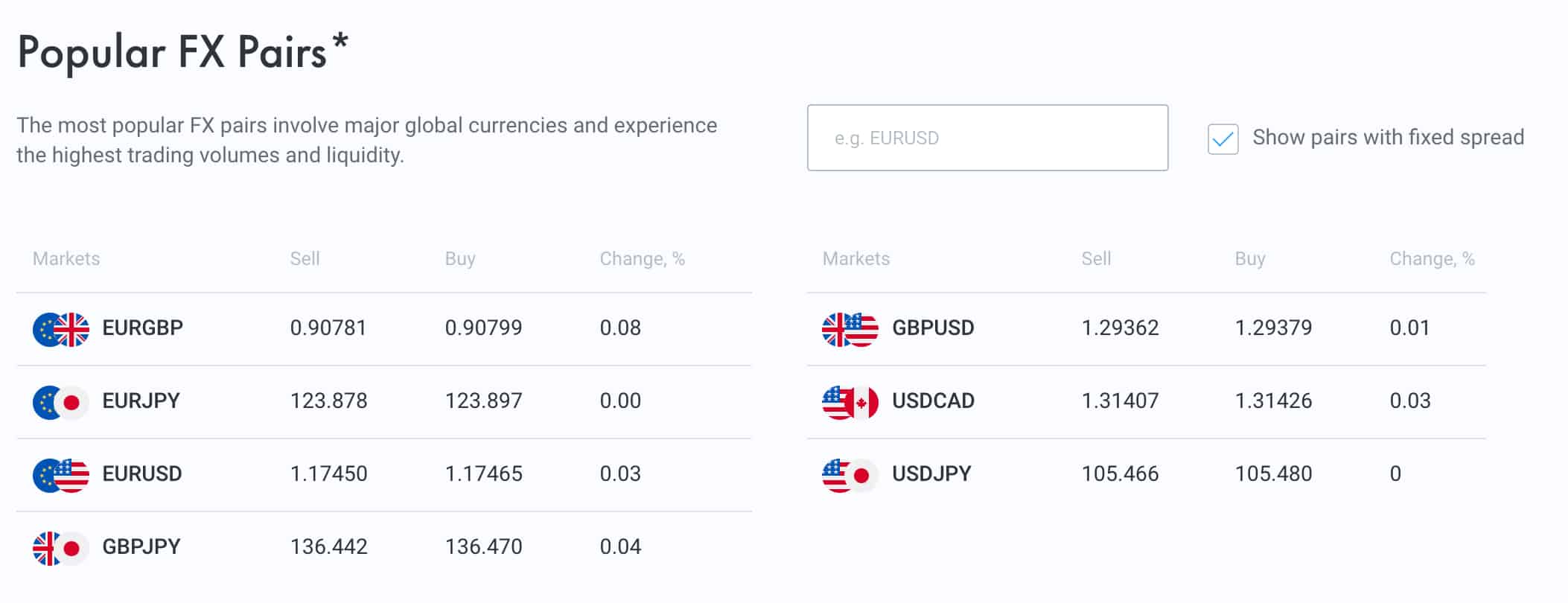This screenshot has width=1568, height=603.
Task: Click the EURUSD flag pair icon
Action: point(61,475)
